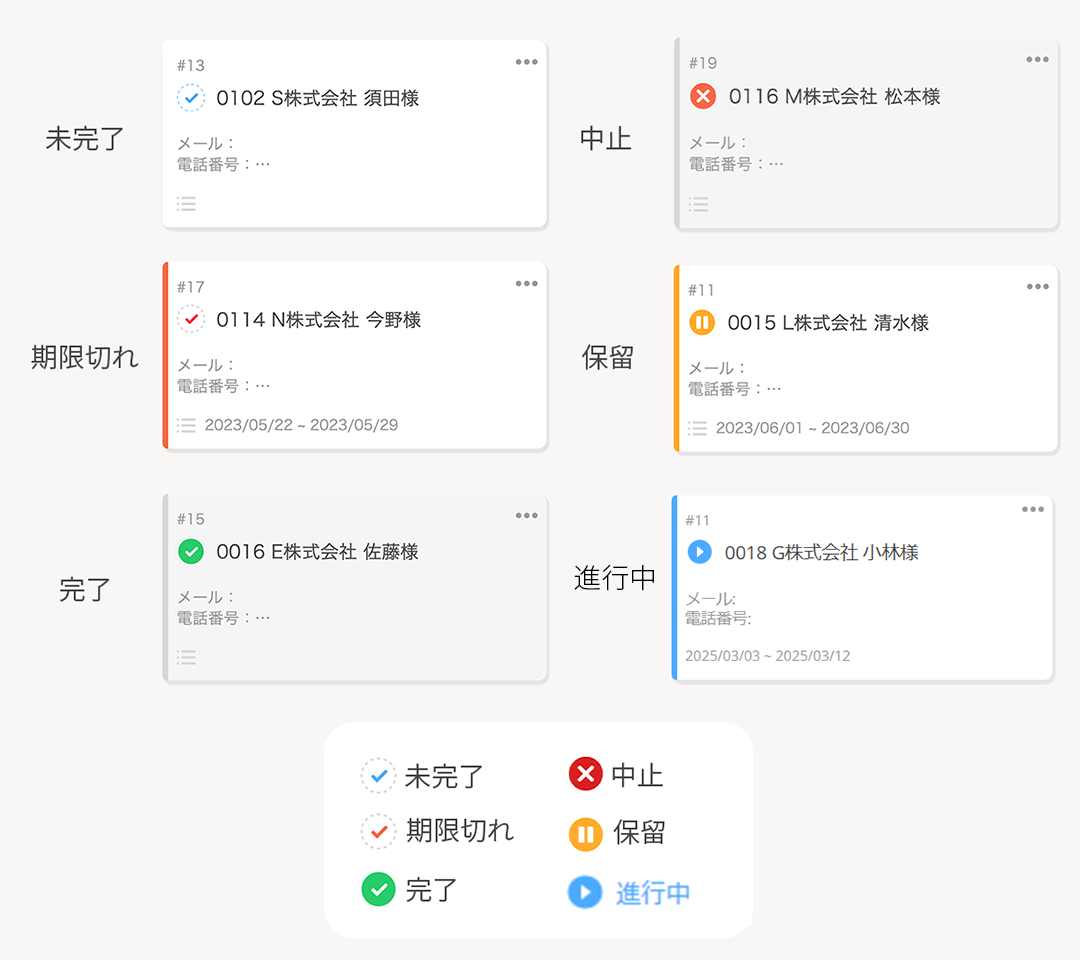This screenshot has height=960, width=1080.
Task: Open the options menu on Kobayashi card #11
Action: click(x=1032, y=508)
